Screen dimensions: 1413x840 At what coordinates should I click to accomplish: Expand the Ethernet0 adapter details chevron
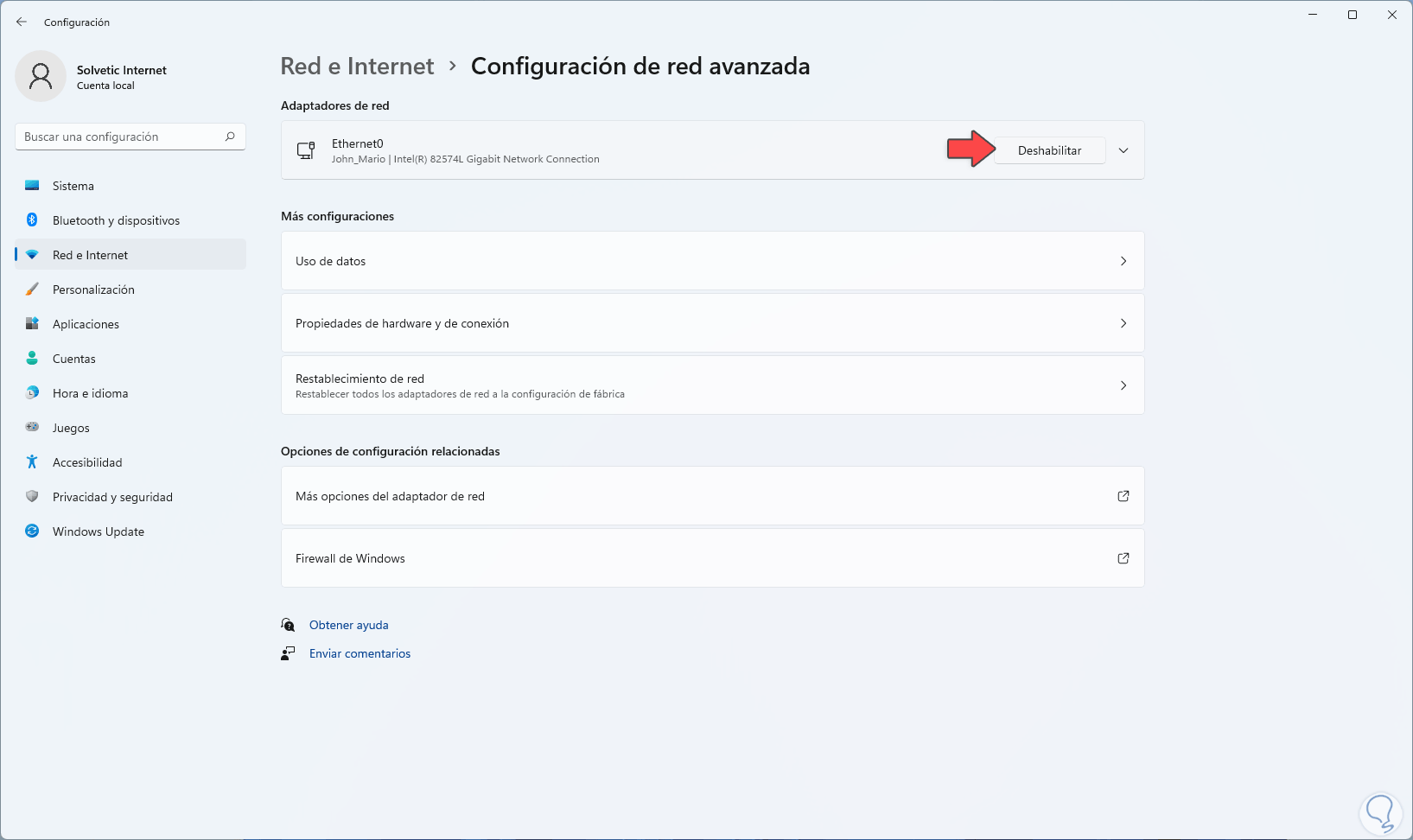pyautogui.click(x=1123, y=150)
